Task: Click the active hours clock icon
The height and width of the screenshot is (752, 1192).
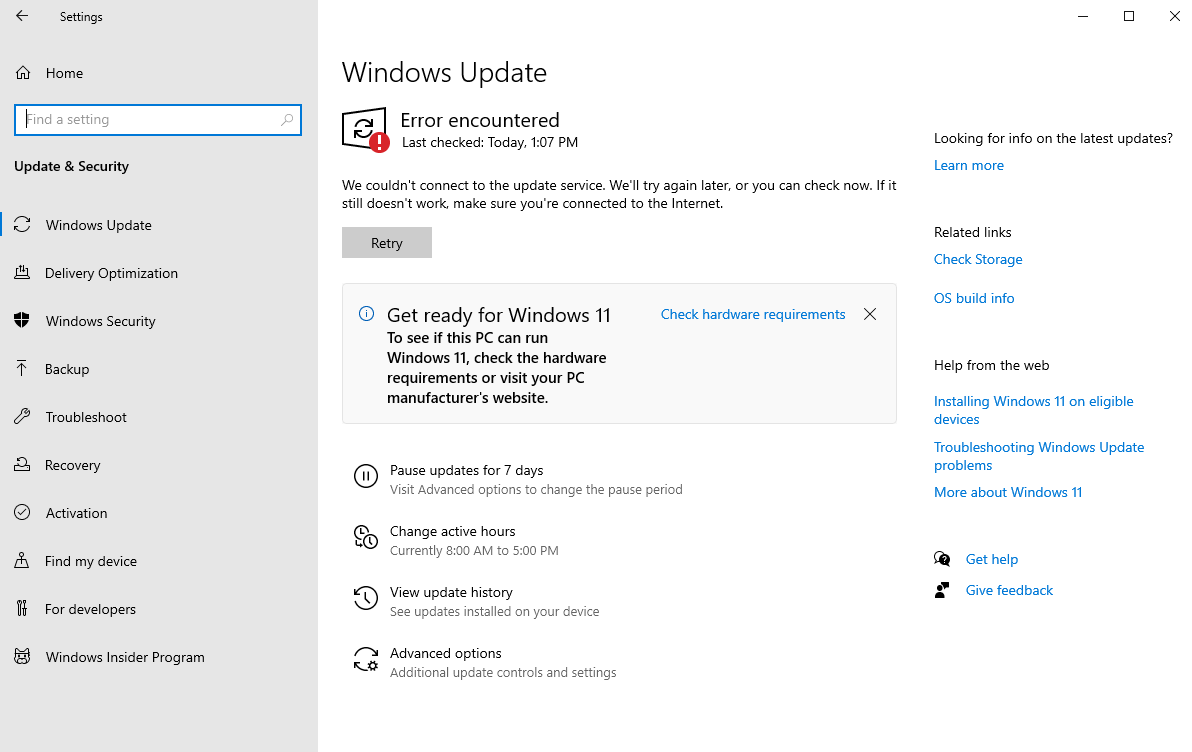Action: pos(366,537)
